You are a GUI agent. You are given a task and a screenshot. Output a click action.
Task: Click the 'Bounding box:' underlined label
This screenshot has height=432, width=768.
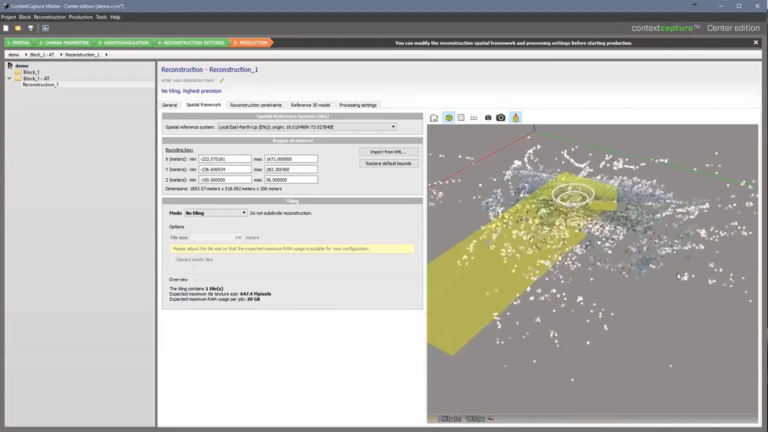click(x=179, y=150)
